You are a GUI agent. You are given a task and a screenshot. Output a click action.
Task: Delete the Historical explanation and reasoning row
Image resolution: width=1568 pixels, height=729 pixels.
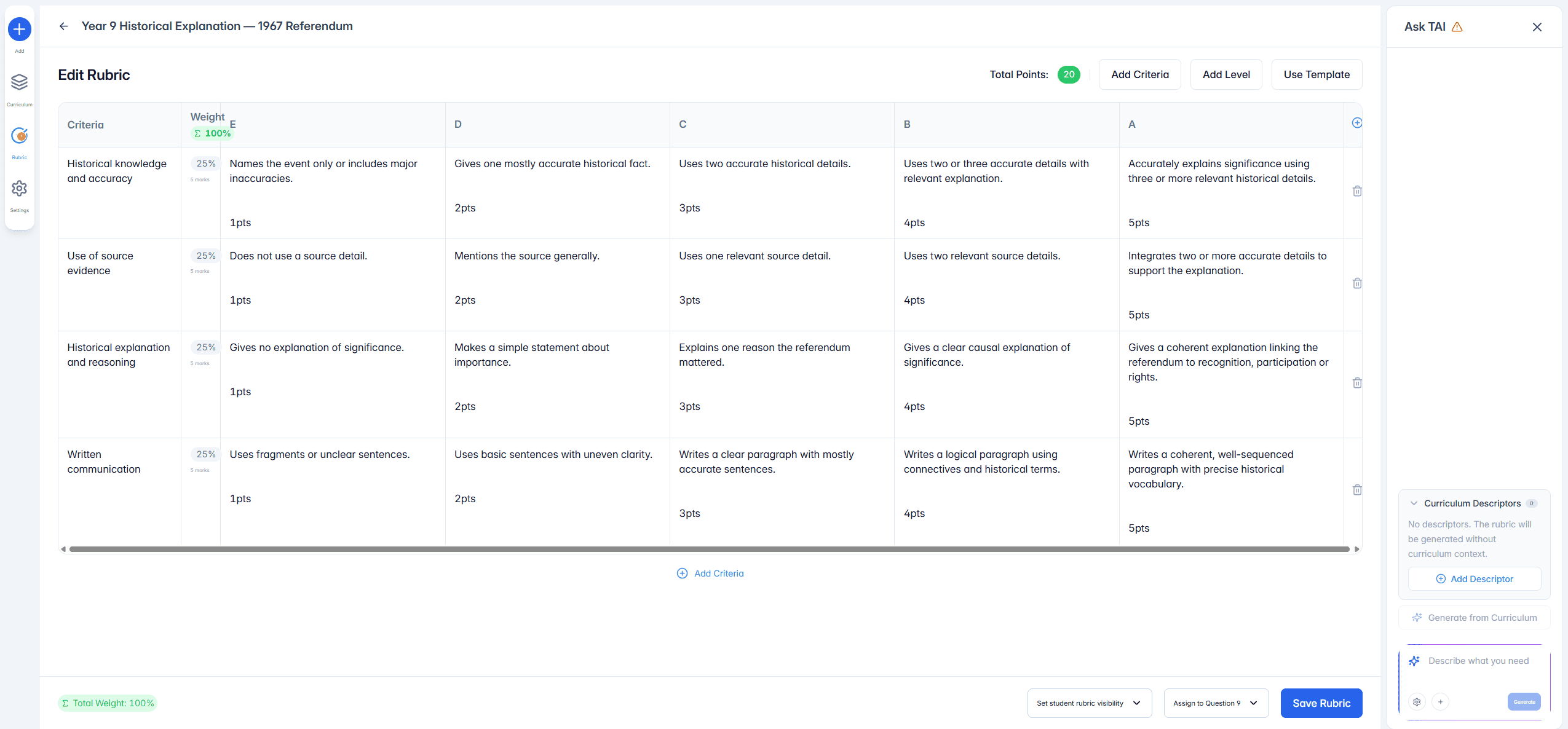[x=1357, y=383]
